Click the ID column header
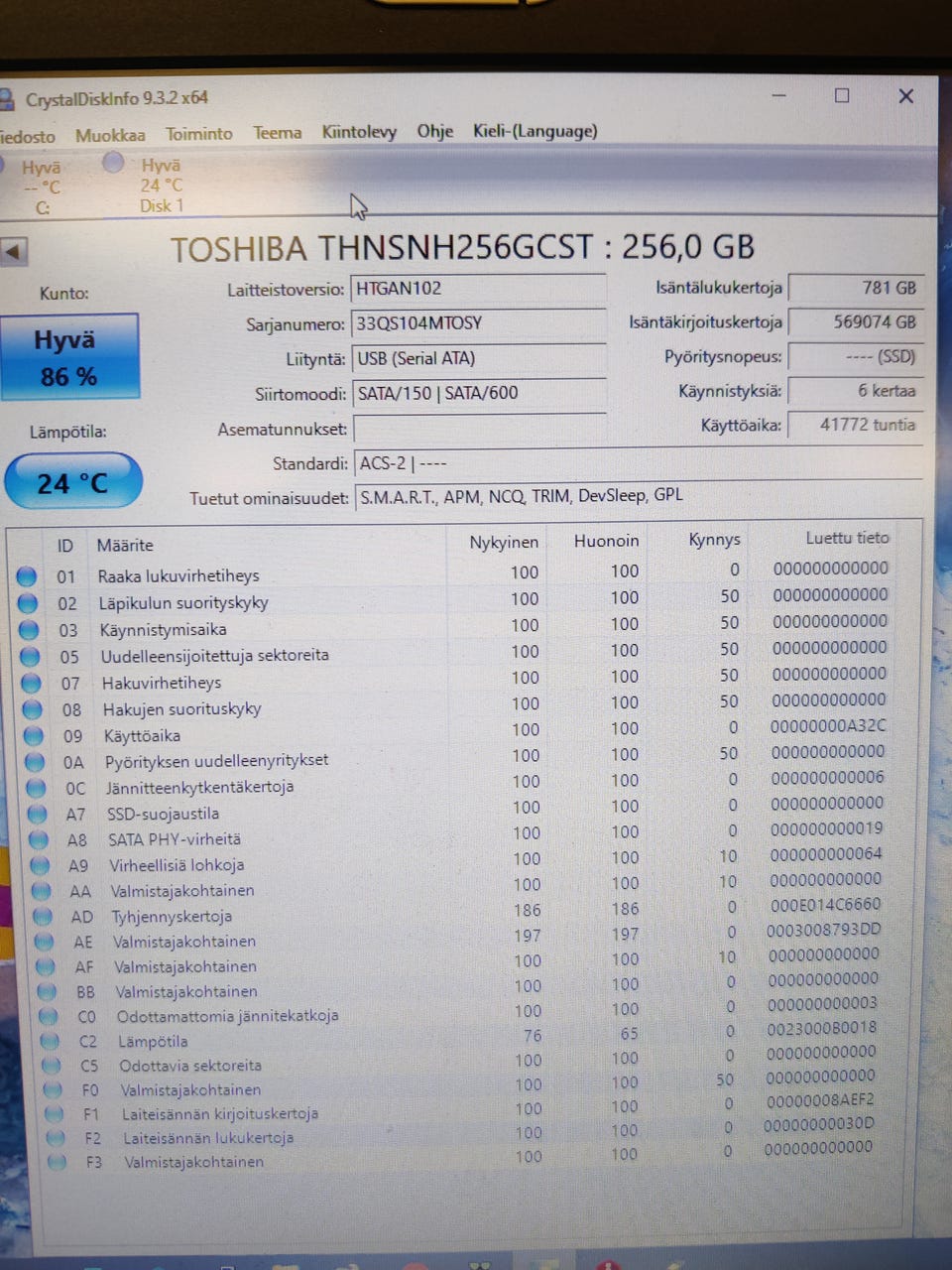The width and height of the screenshot is (952, 1270). coord(65,546)
